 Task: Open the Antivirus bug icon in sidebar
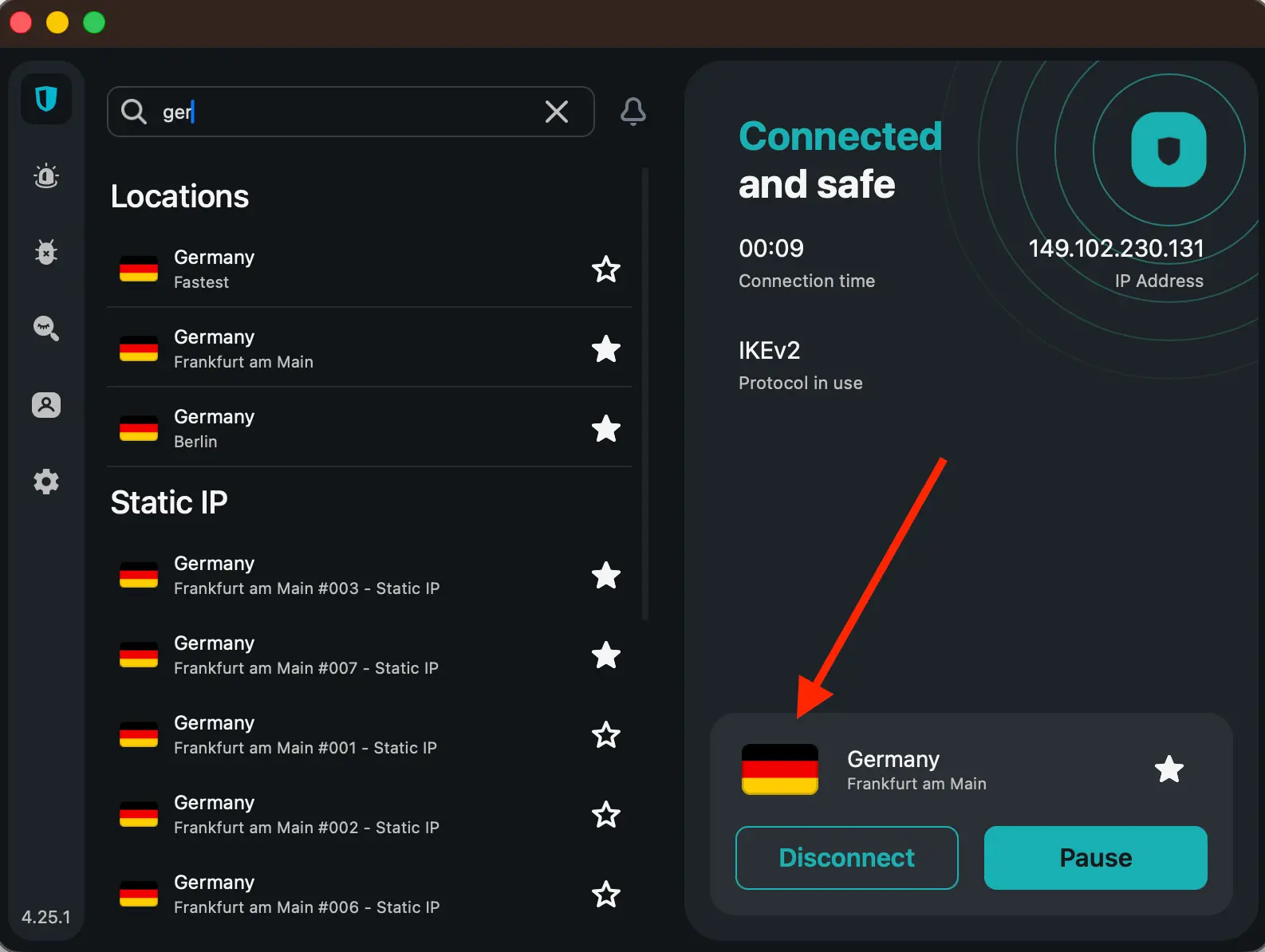(x=46, y=252)
